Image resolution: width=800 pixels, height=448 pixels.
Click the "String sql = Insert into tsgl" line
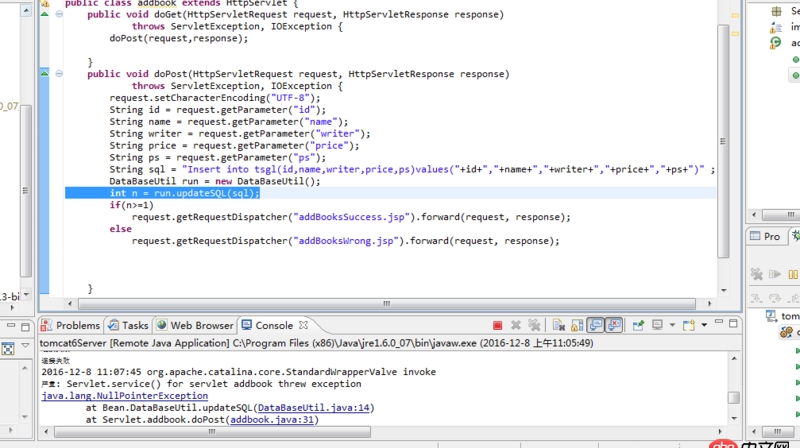(412, 169)
